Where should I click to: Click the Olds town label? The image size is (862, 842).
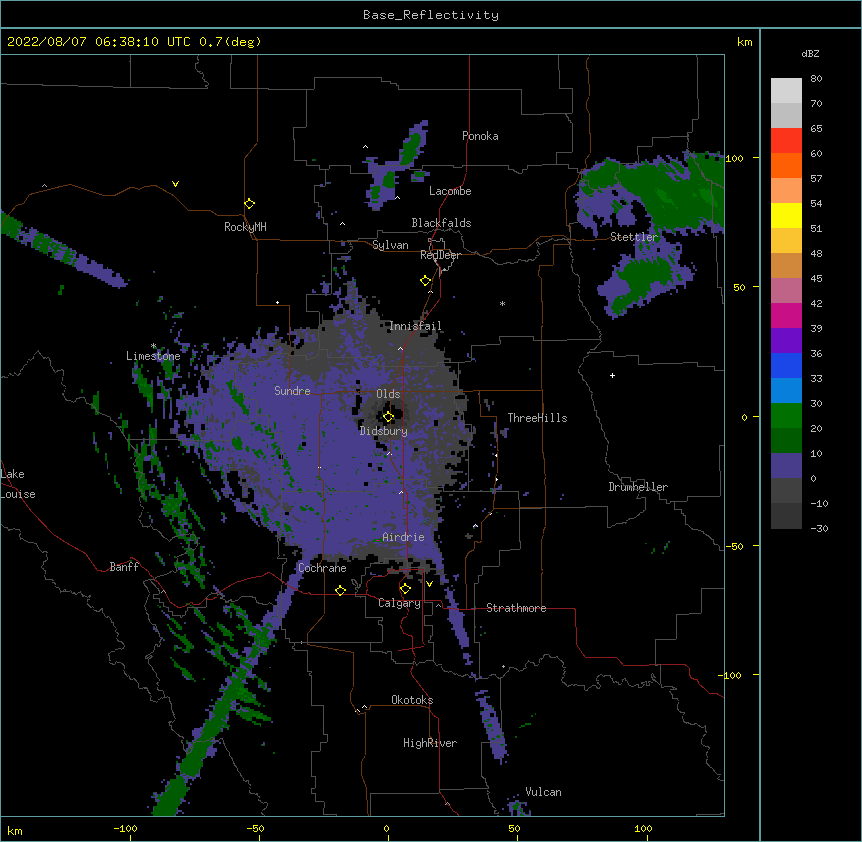(x=388, y=394)
